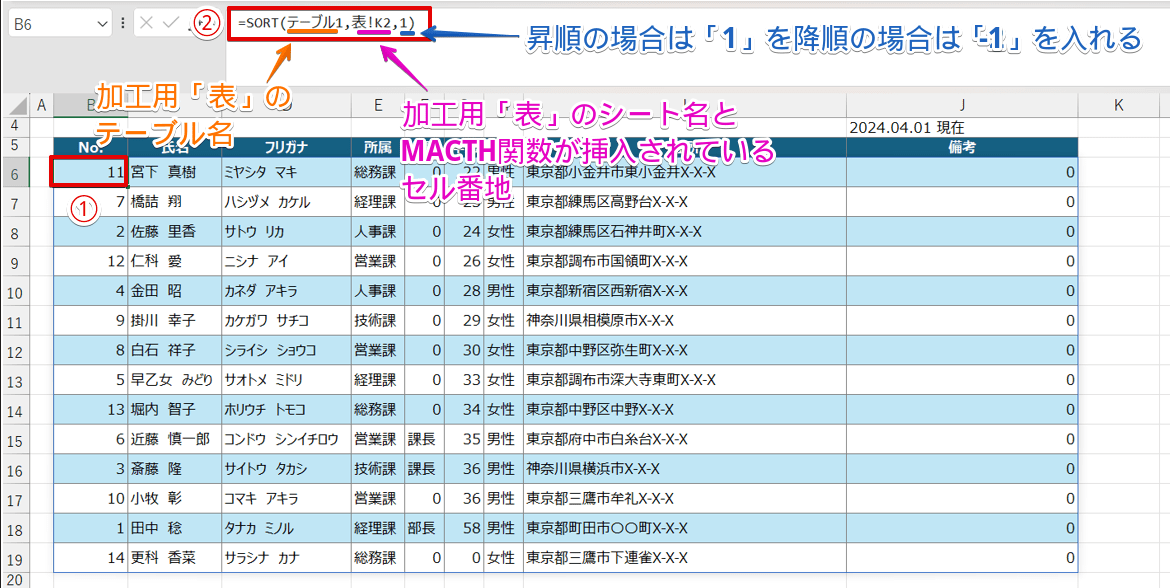
Task: Select cell B6 containing 11
Action: [x=90, y=173]
